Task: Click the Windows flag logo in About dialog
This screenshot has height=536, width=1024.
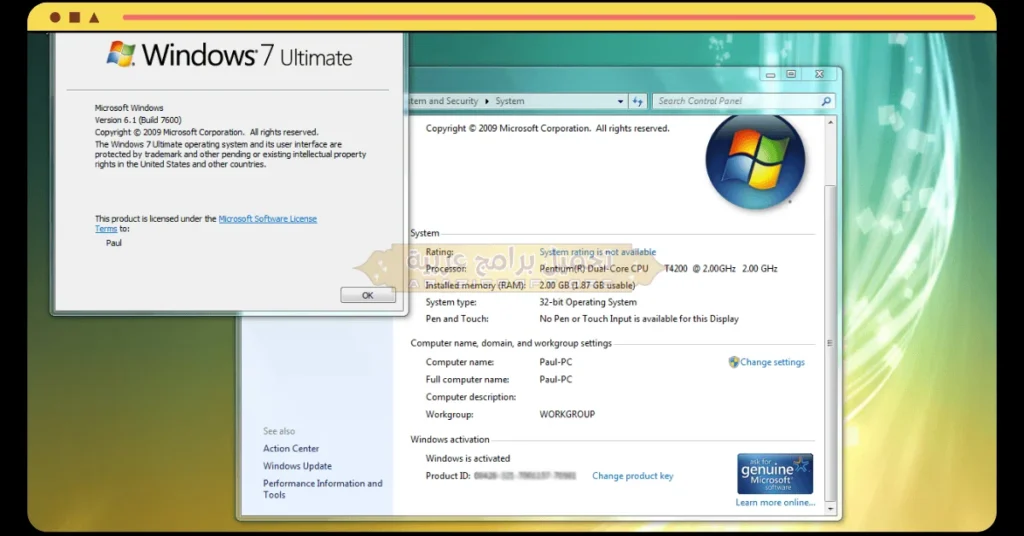Action: (x=121, y=54)
